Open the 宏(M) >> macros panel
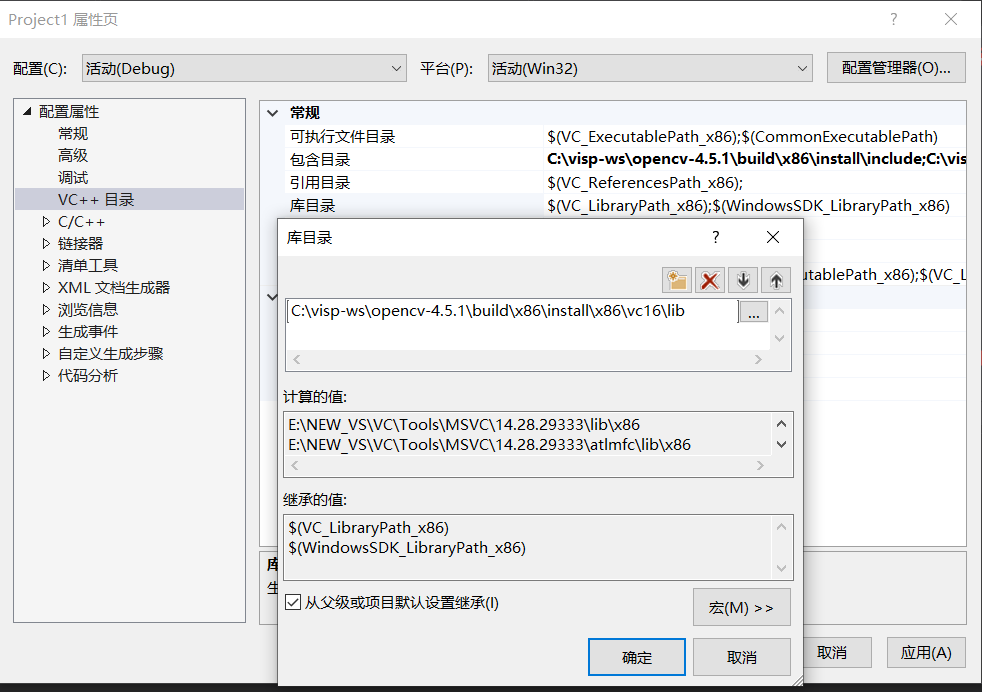Viewport: 982px width, 692px height. 742,607
